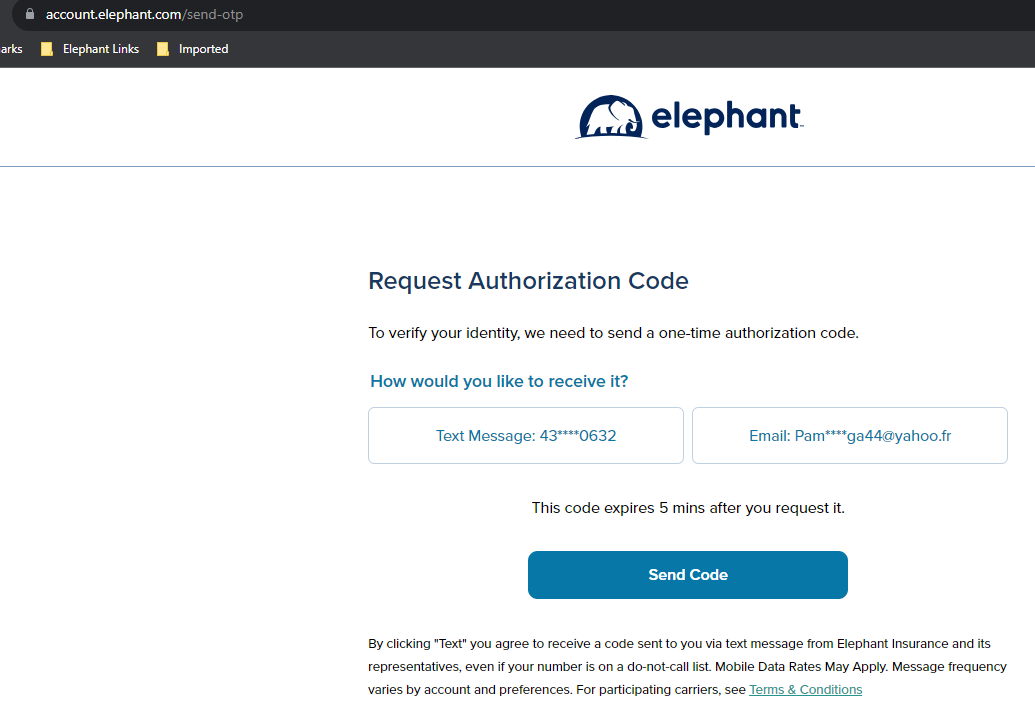Select Text Message 43****0632 option
The height and width of the screenshot is (712, 1035).
(x=525, y=436)
